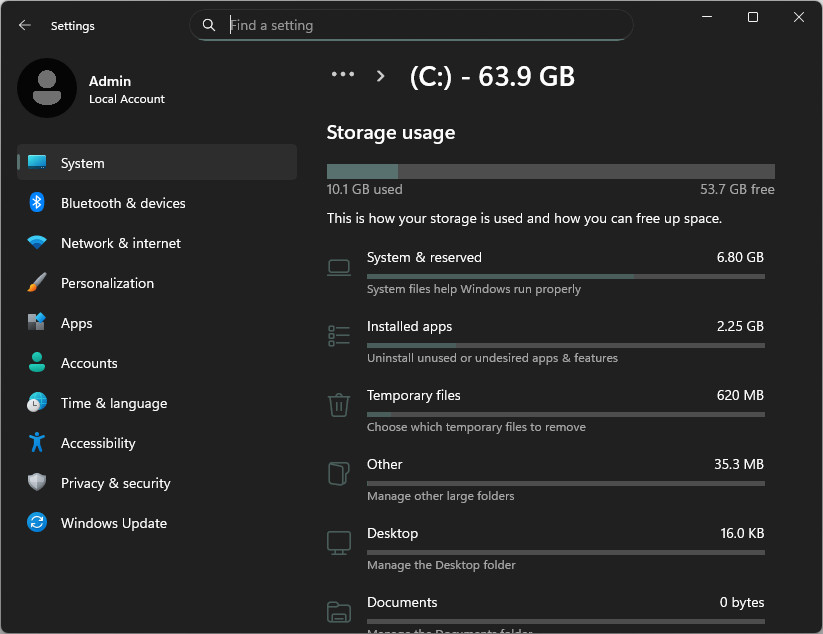Click the Time & language globe icon

coord(37,403)
